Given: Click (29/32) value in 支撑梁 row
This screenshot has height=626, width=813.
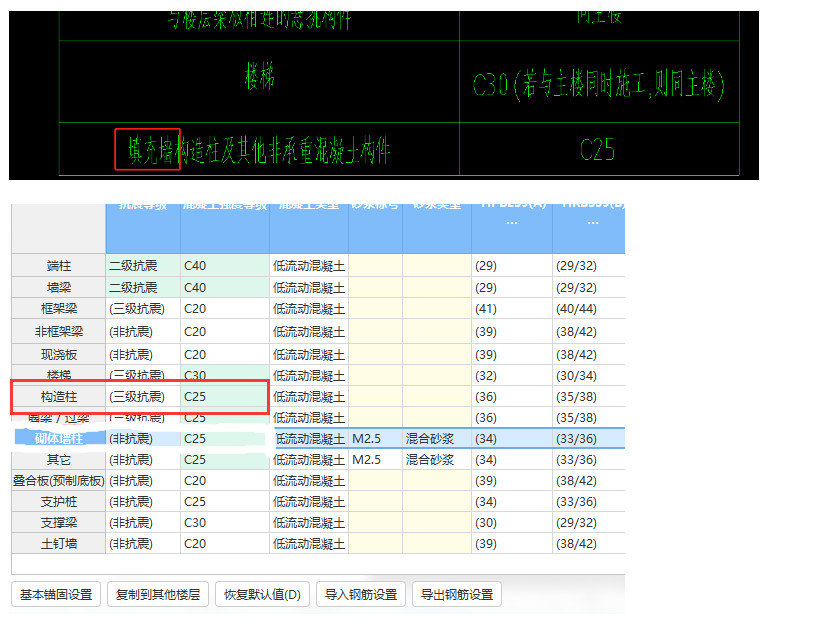Looking at the screenshot, I should coord(588,523).
